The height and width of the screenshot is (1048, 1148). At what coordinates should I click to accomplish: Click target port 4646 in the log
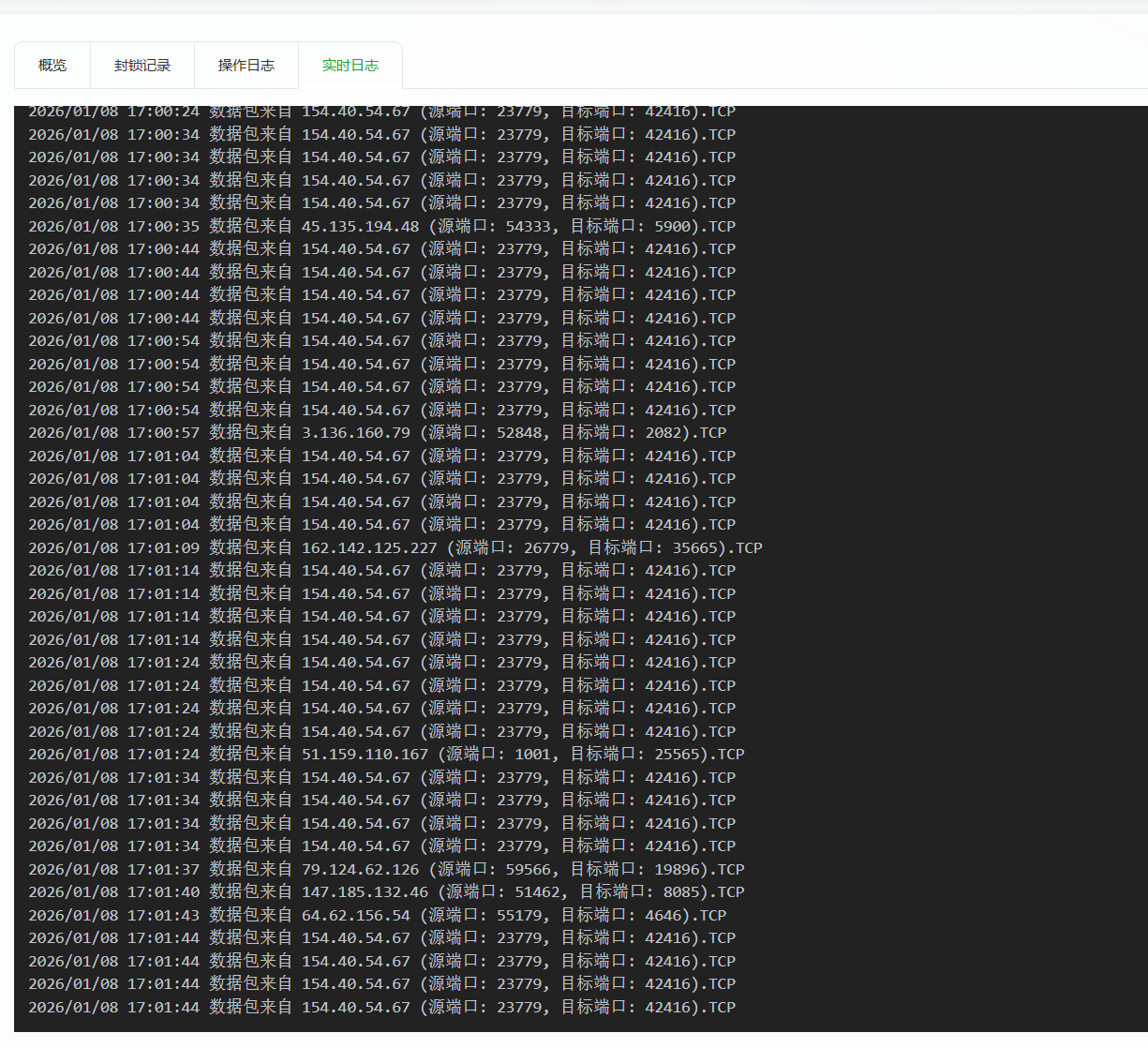663,916
